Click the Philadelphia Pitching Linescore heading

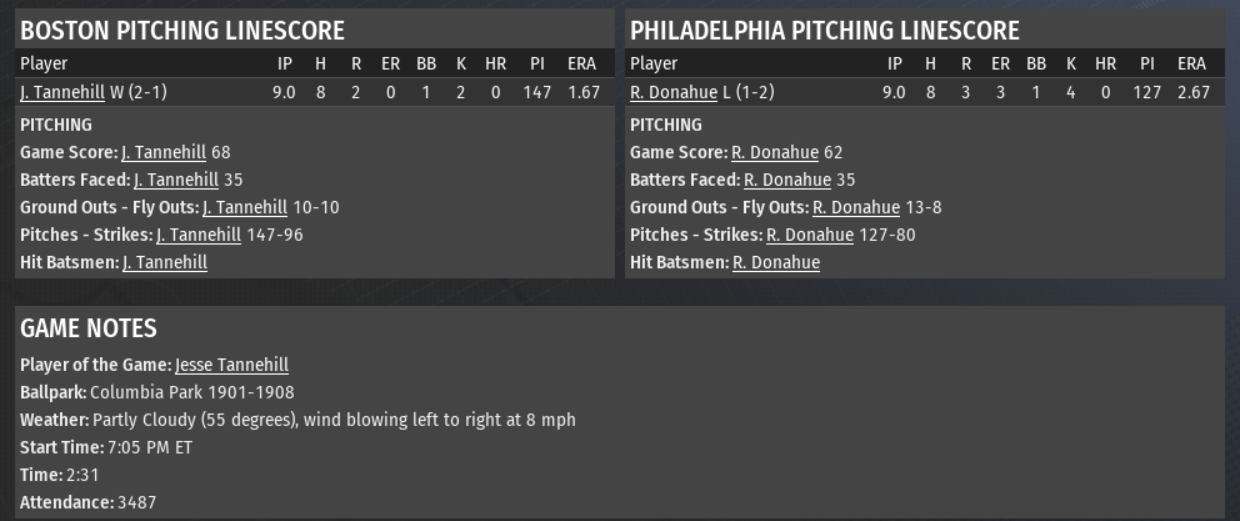pyautogui.click(x=825, y=31)
